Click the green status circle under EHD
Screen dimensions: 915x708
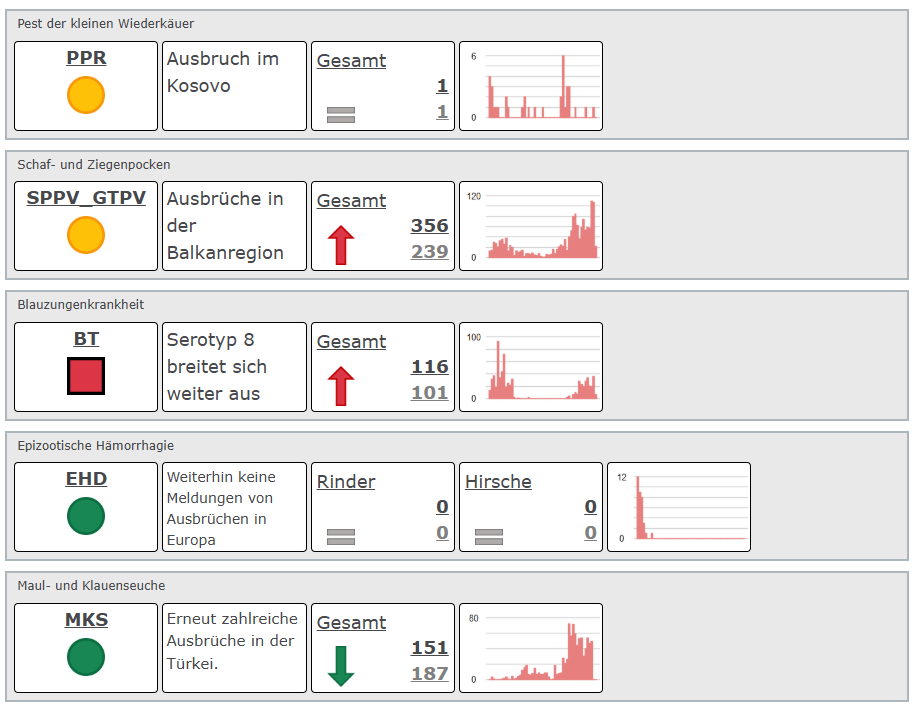86,516
